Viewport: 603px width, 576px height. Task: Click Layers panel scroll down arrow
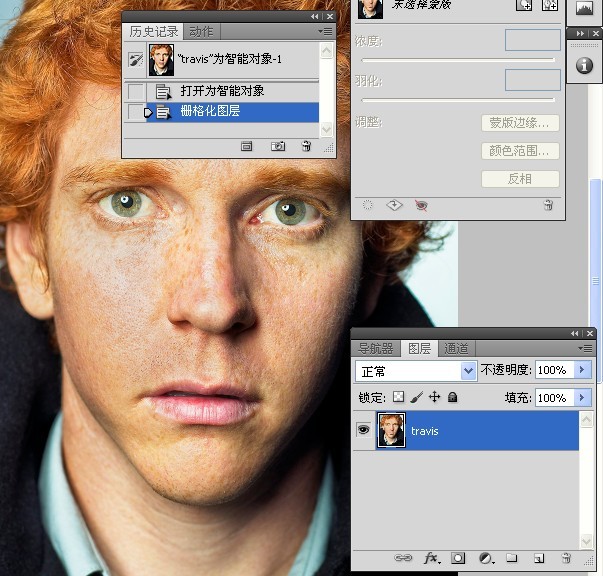point(586,541)
